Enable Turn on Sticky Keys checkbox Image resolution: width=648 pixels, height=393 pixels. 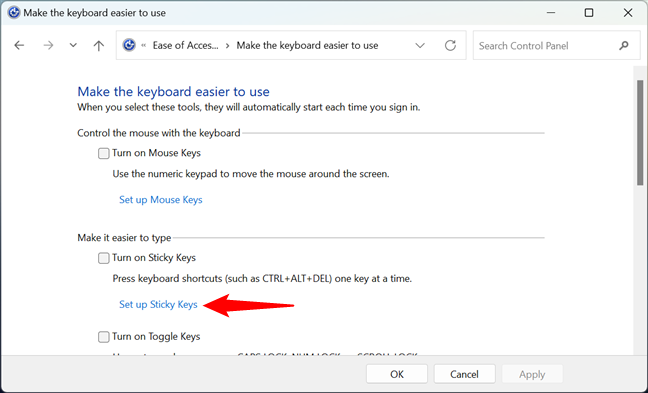103,258
